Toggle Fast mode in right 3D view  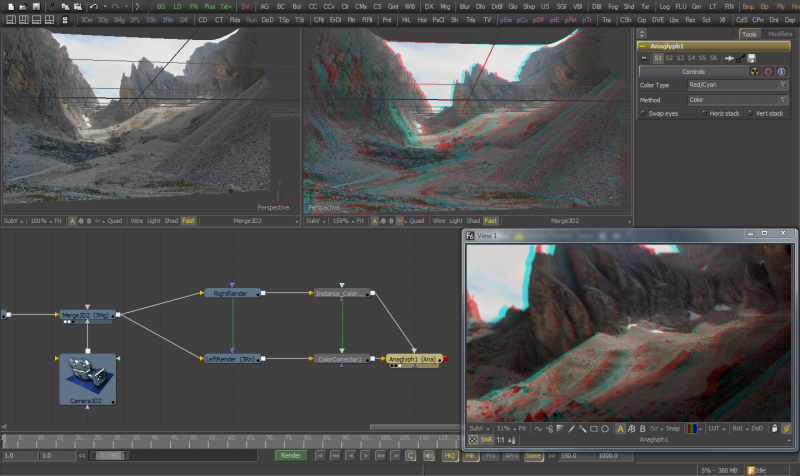coord(490,221)
